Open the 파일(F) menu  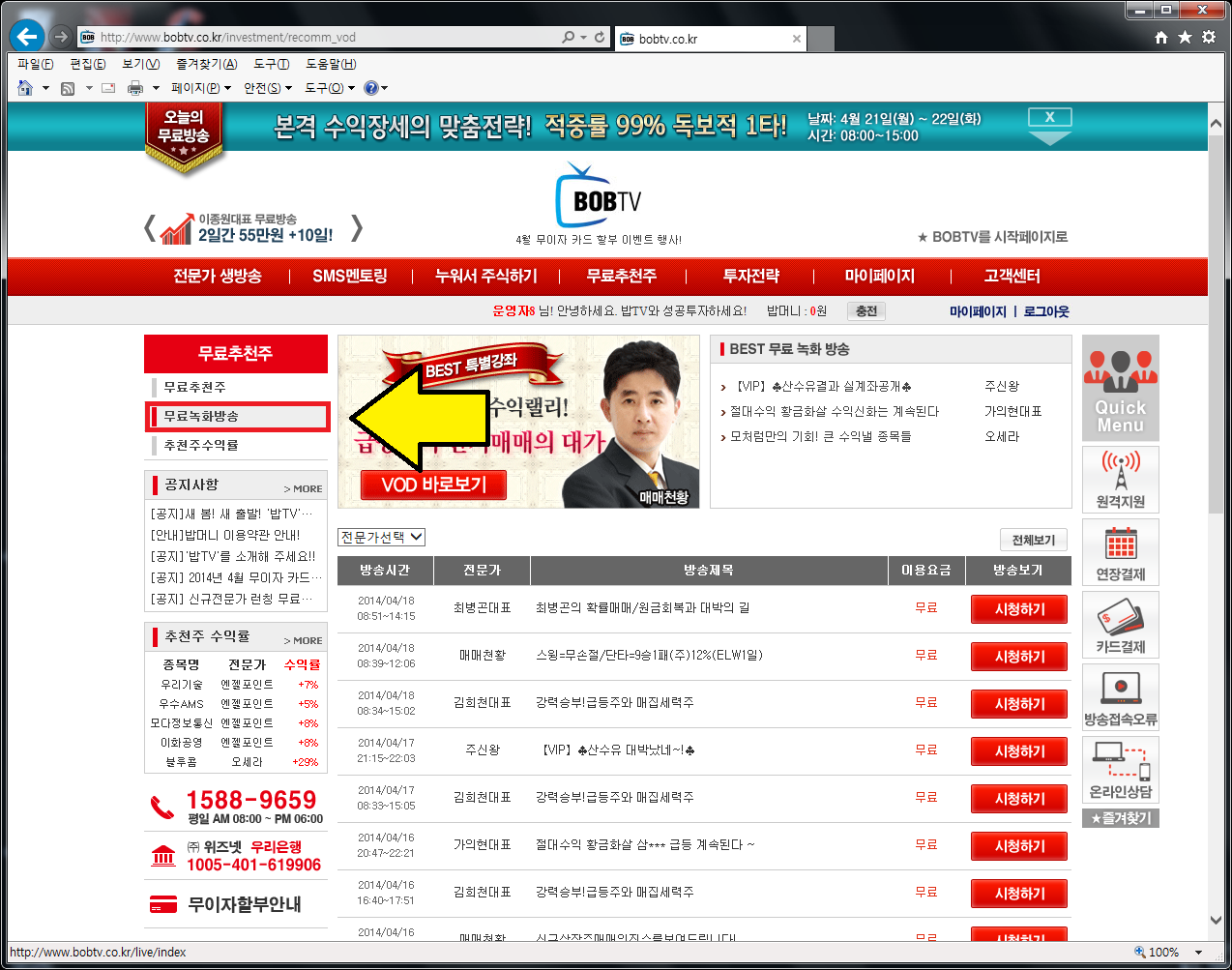click(36, 64)
